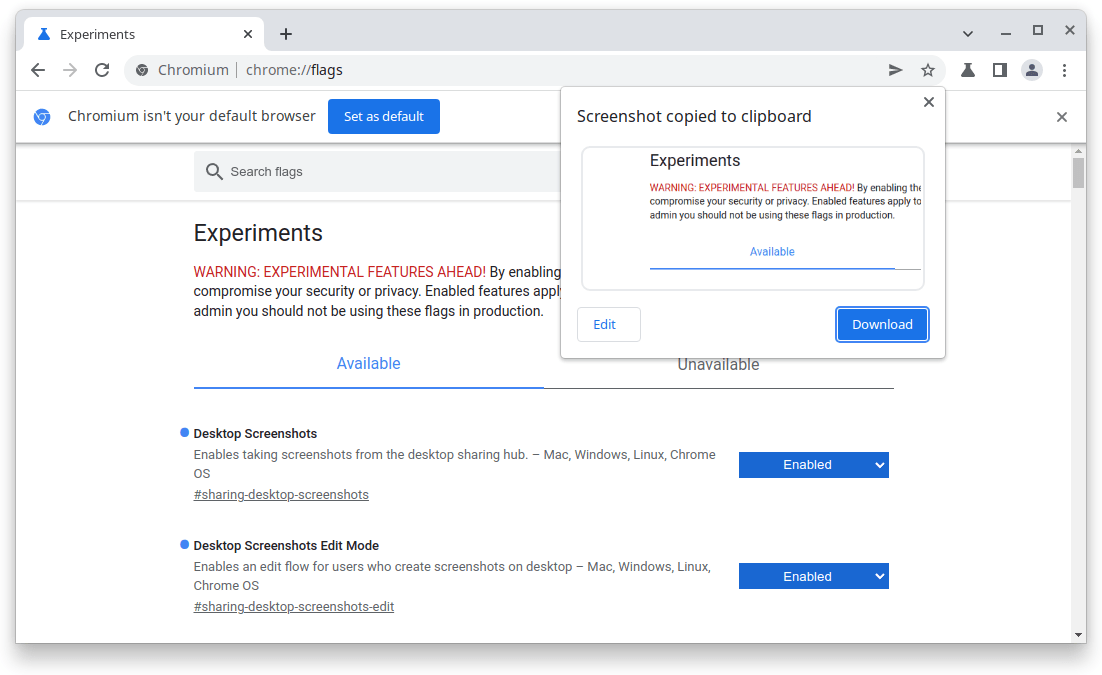Image resolution: width=1102 pixels, height=675 pixels.
Task: Open the profile avatar icon
Action: coord(1032,70)
